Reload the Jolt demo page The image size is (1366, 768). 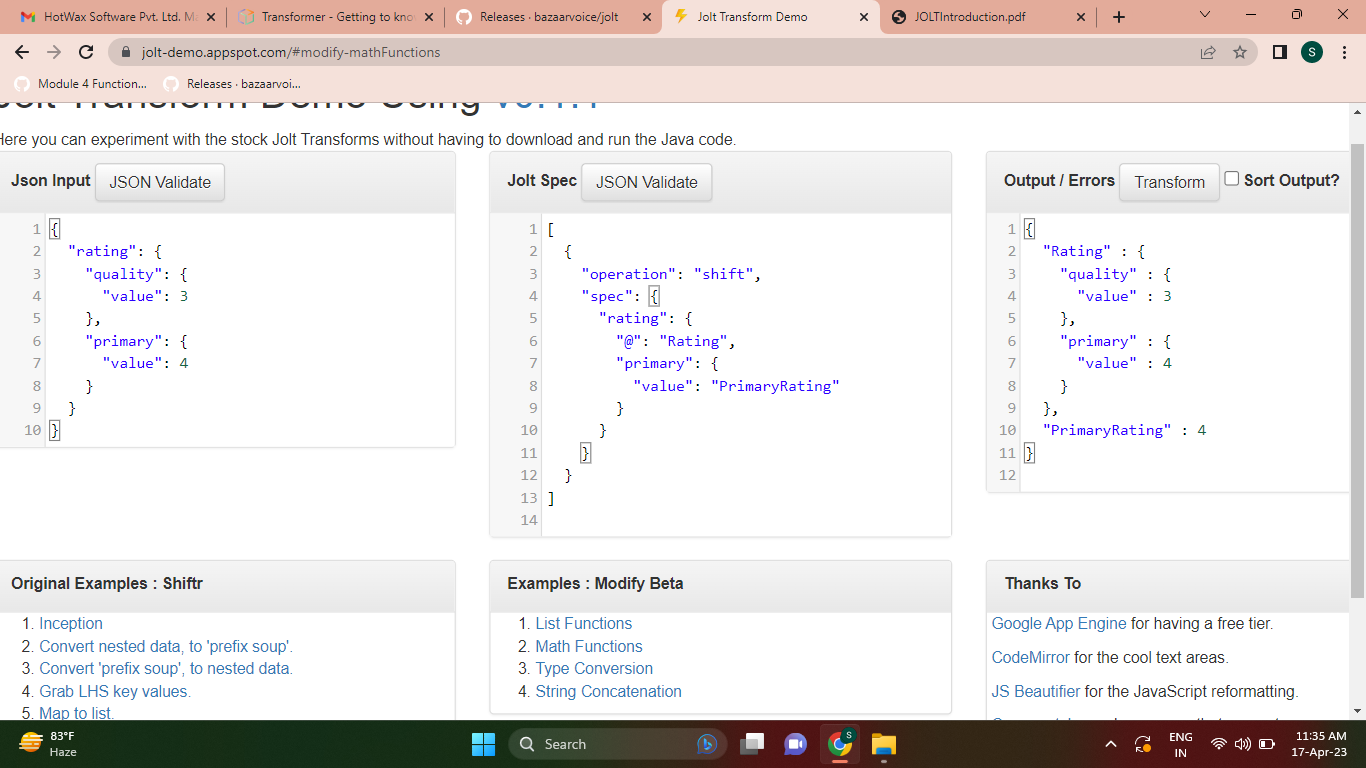pyautogui.click(x=86, y=52)
